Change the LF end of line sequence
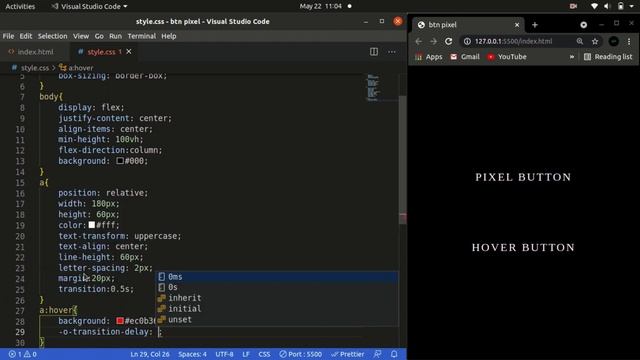The image size is (640, 360). pyautogui.click(x=246, y=354)
